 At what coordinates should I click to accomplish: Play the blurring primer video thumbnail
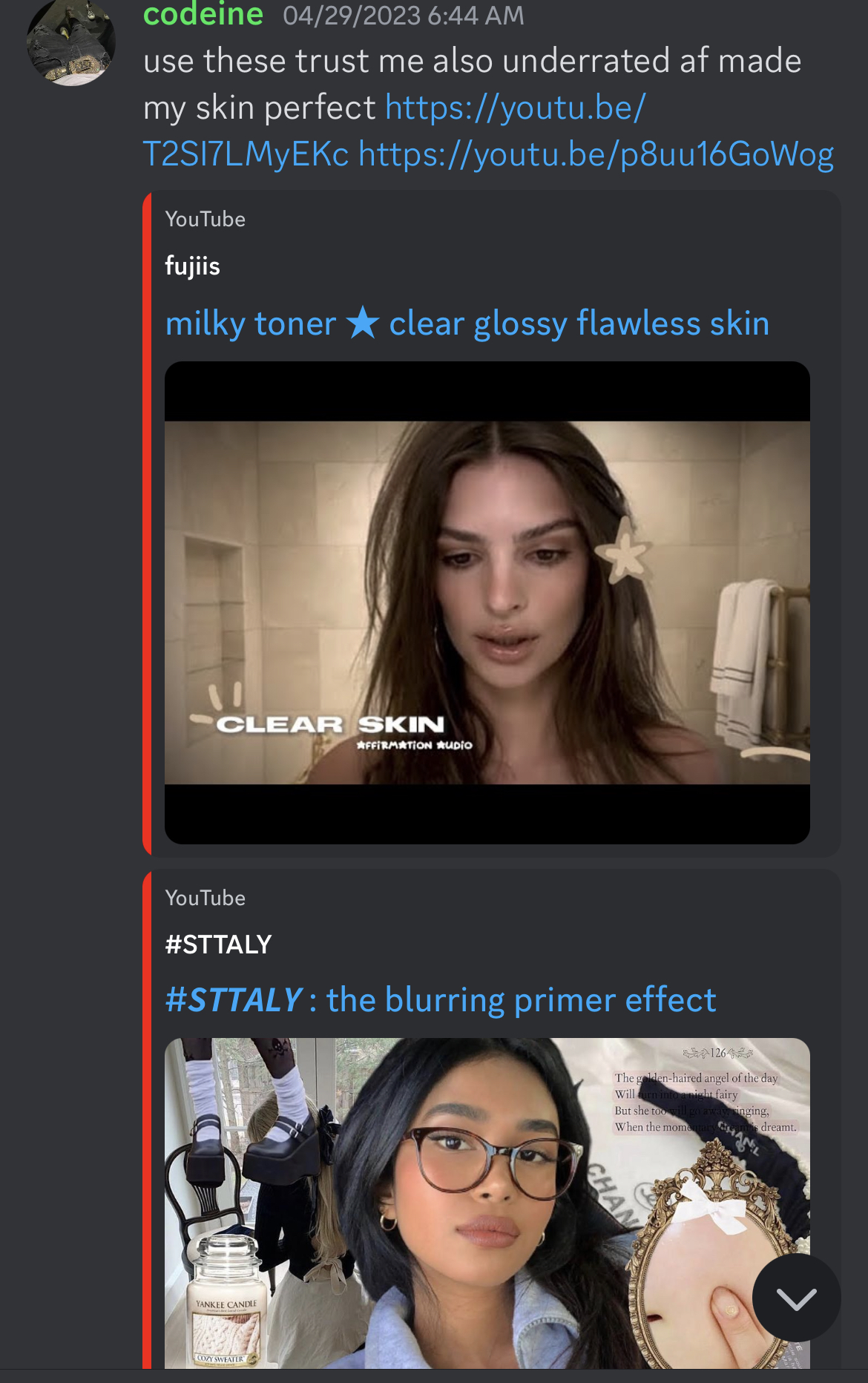(487, 1203)
